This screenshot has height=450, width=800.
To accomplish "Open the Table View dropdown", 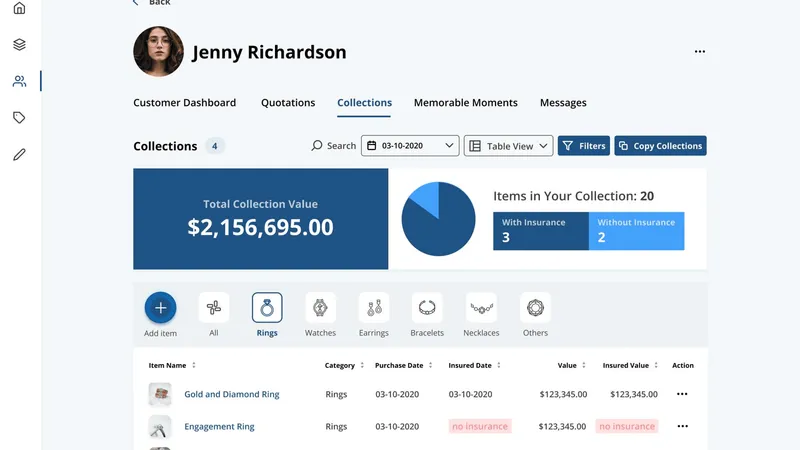I will pyautogui.click(x=508, y=145).
